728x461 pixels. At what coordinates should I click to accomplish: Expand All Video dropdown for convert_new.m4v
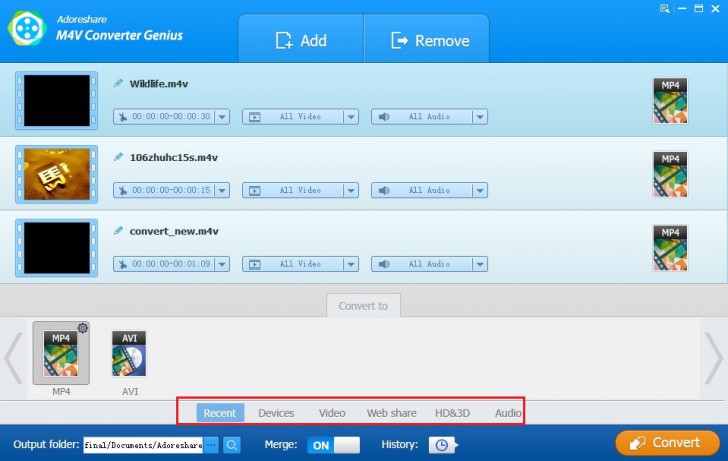[351, 264]
